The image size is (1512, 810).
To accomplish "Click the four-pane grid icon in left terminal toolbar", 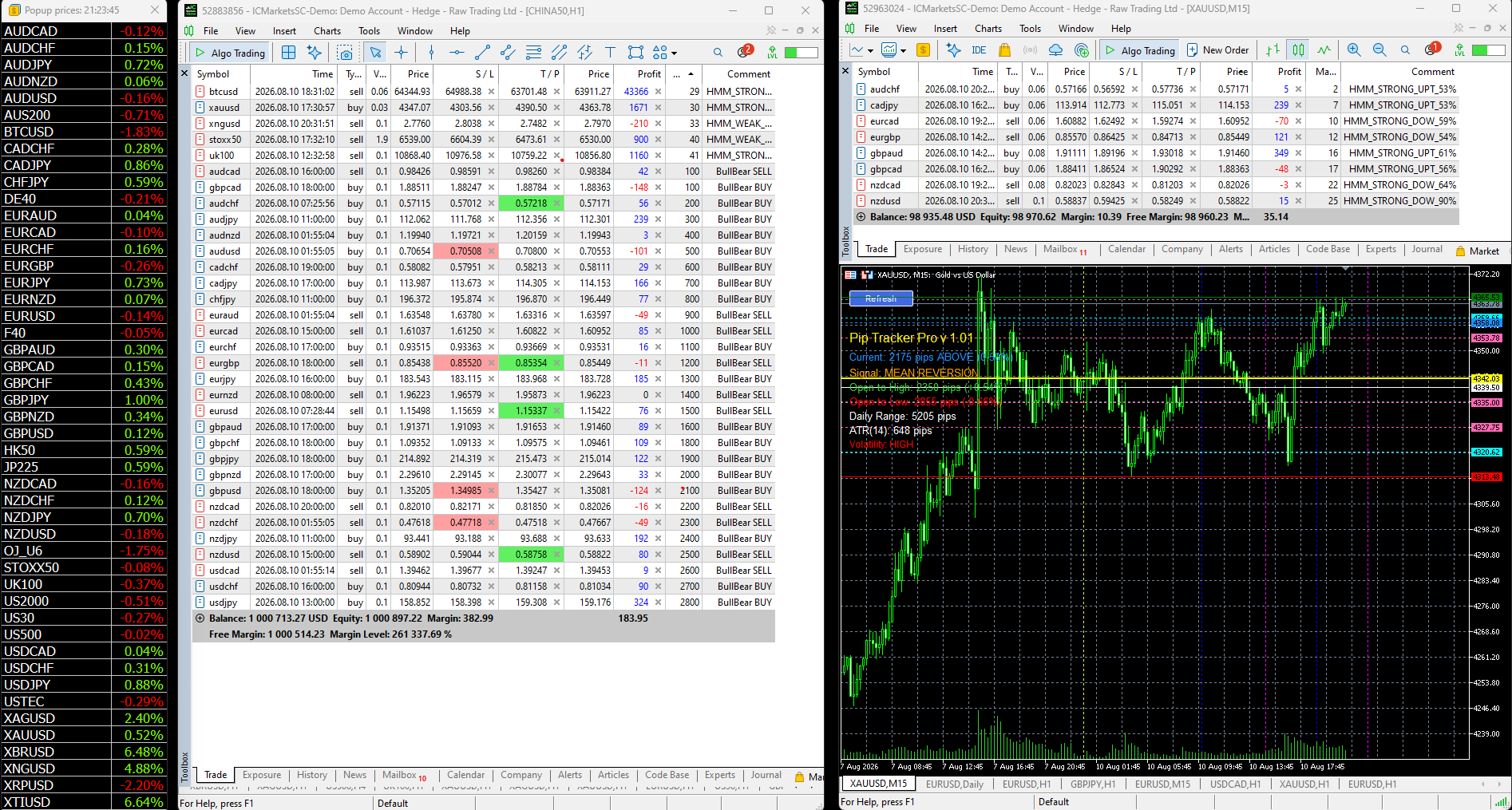I will click(289, 53).
